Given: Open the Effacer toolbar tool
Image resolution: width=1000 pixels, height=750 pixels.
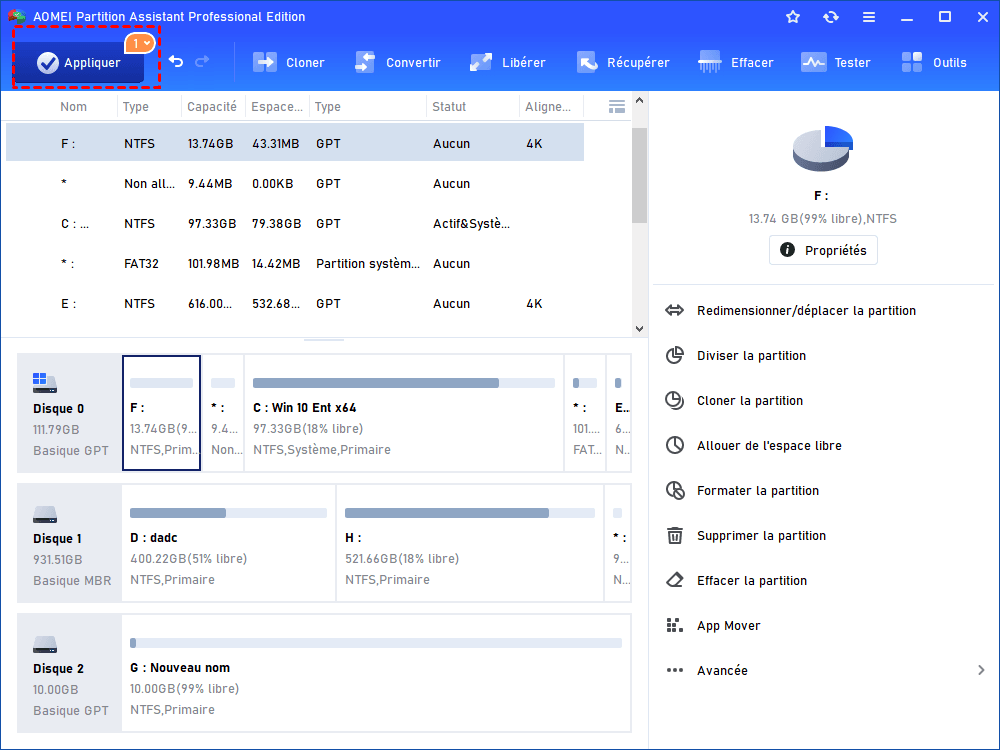Looking at the screenshot, I should pyautogui.click(x=735, y=62).
